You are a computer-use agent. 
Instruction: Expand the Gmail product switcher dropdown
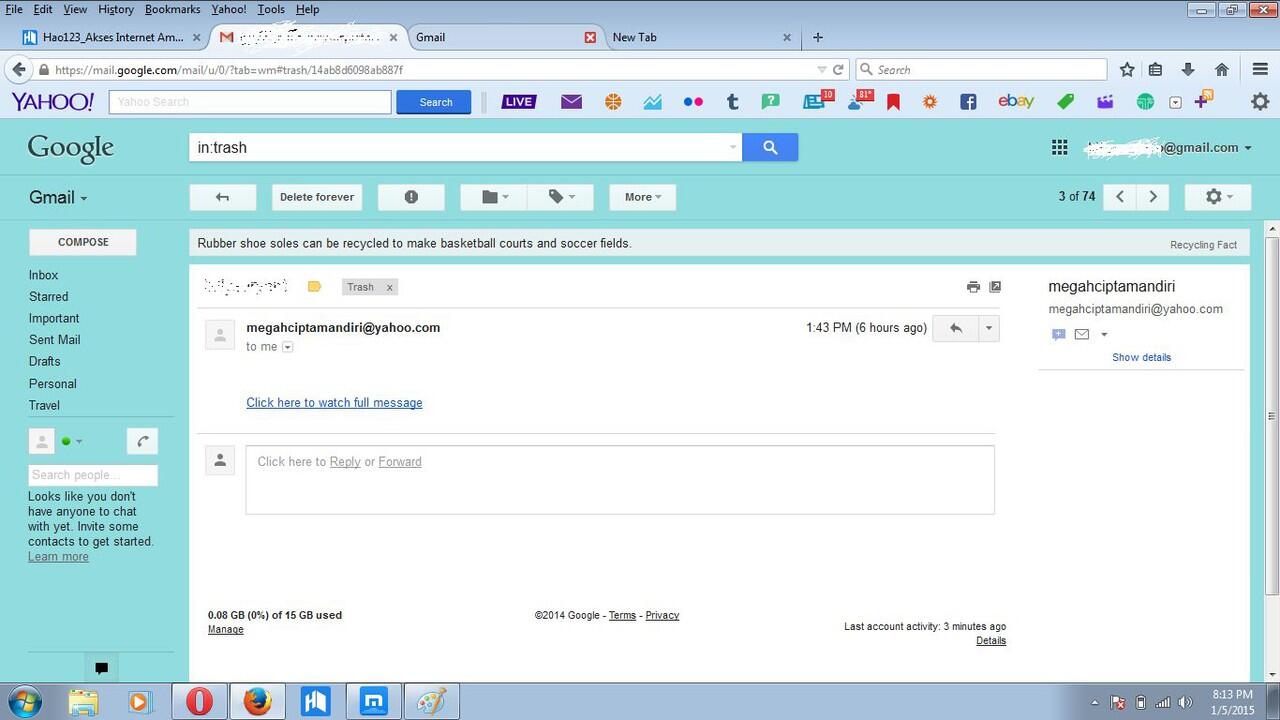[x=58, y=197]
